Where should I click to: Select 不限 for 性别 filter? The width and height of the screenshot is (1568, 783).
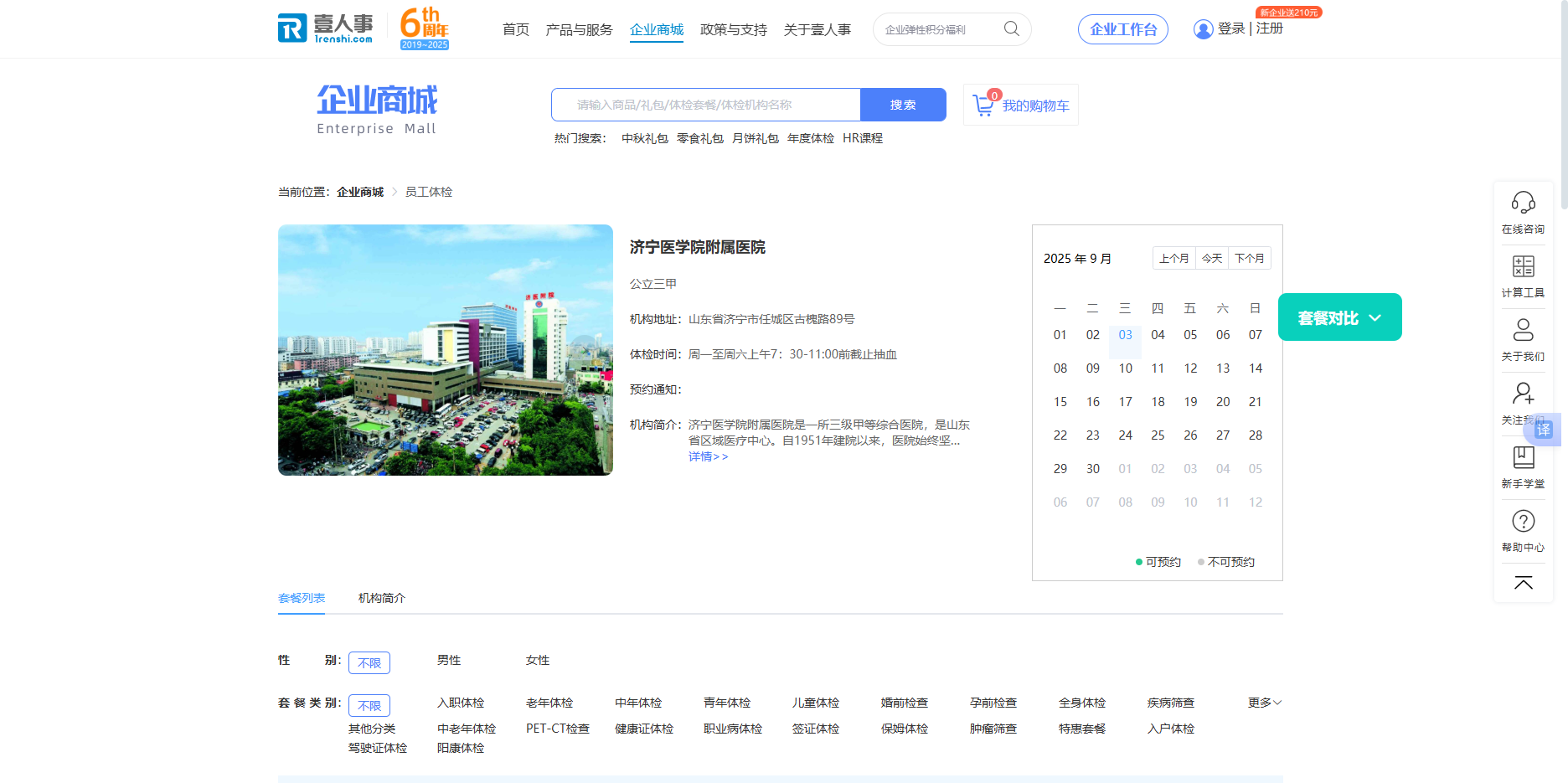point(369,662)
